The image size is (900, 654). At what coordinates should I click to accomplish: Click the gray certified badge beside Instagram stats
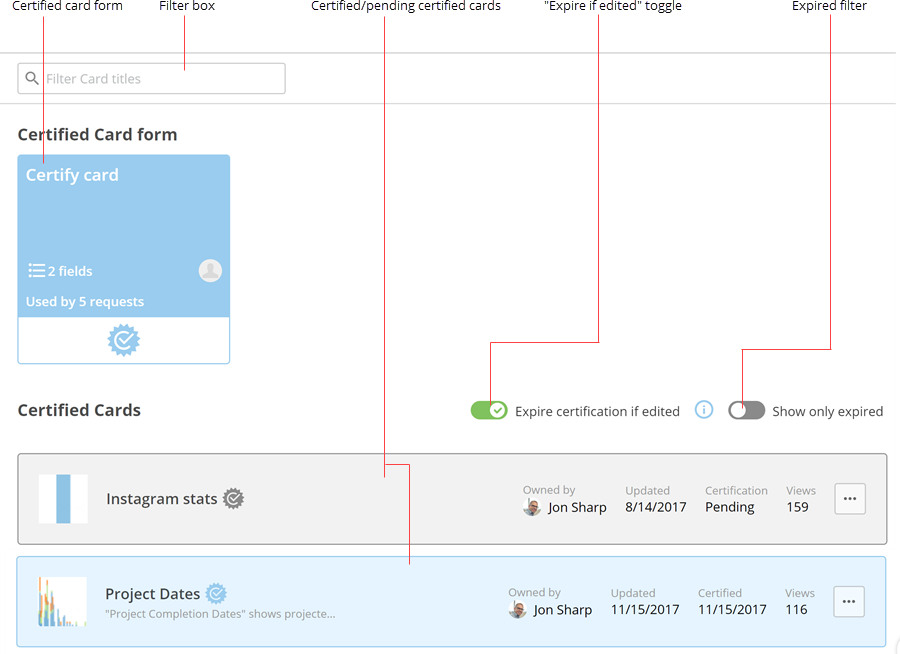[x=232, y=498]
